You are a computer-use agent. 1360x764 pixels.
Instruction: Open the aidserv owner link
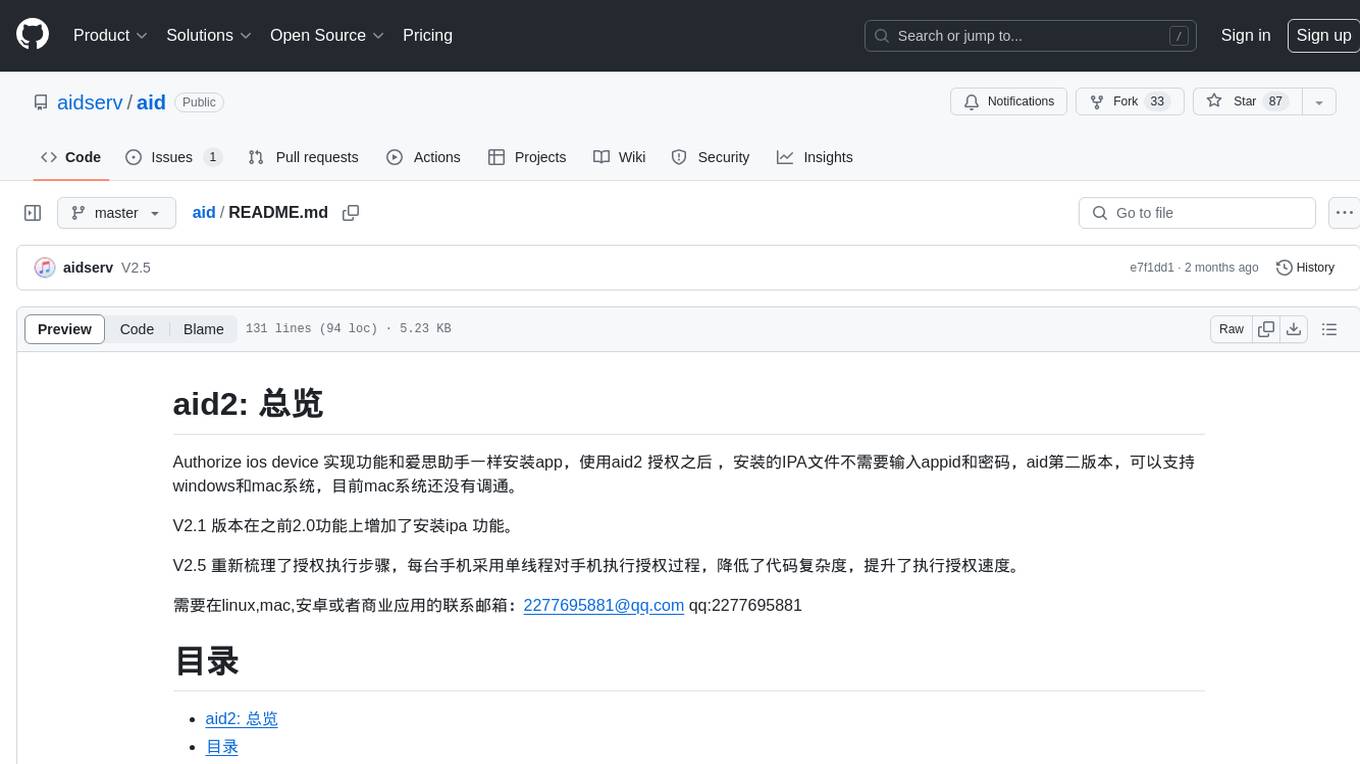[90, 102]
